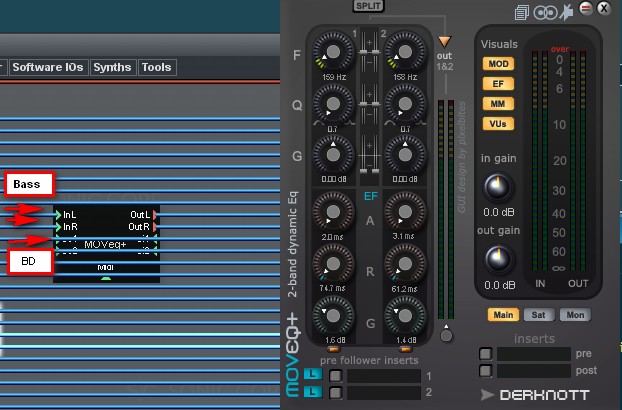Click the OutL output connector on MOVeq+
Image resolution: width=622 pixels, height=410 pixels.
click(153, 214)
